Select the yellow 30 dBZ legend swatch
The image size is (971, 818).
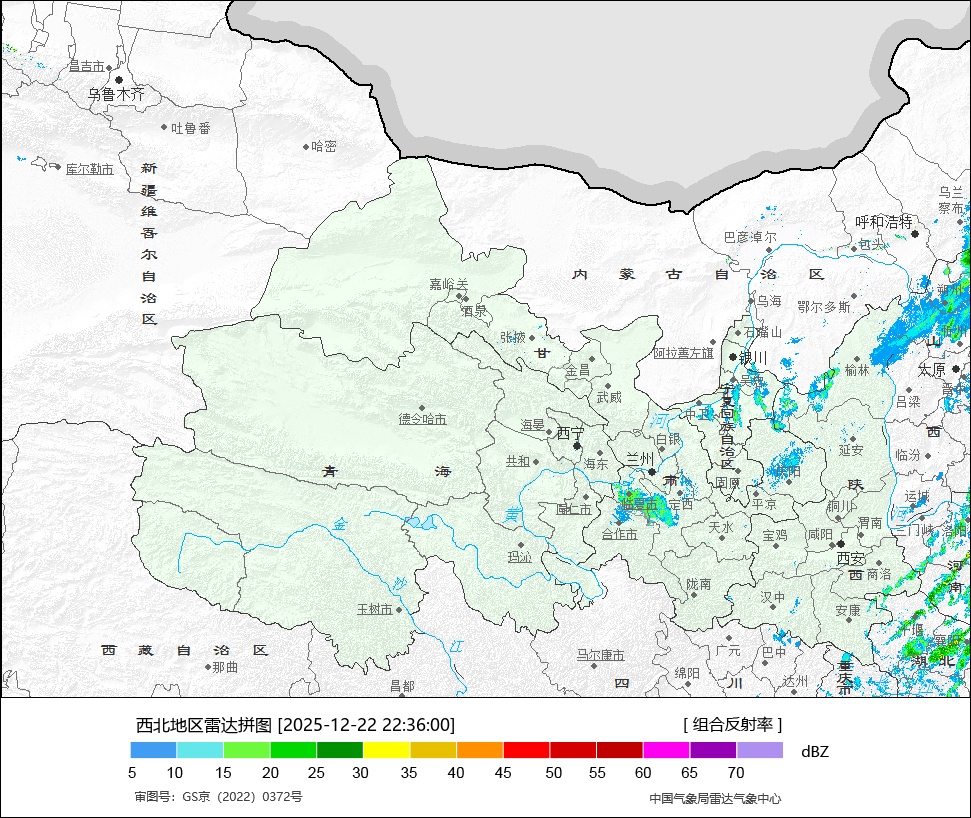tap(386, 751)
